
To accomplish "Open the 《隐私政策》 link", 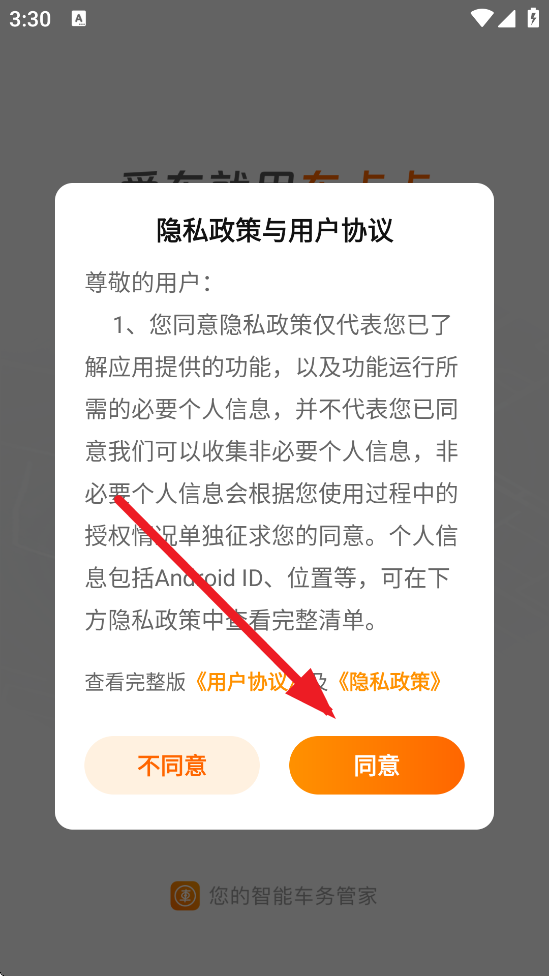I will 390,682.
